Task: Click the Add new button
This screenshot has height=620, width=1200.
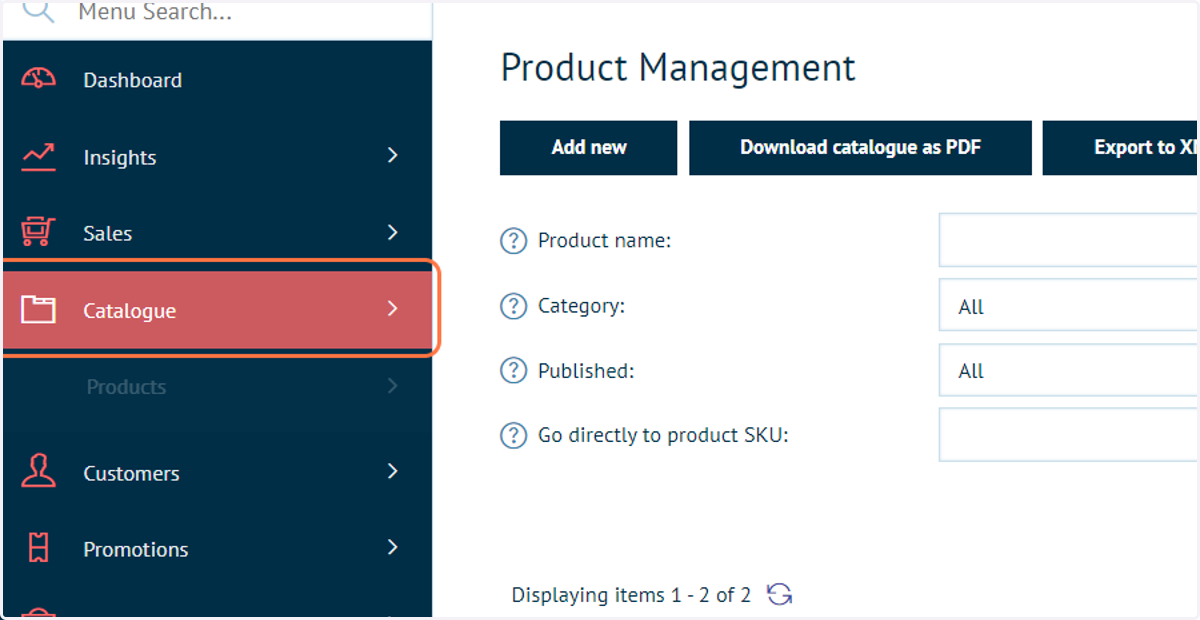Action: tap(588, 147)
